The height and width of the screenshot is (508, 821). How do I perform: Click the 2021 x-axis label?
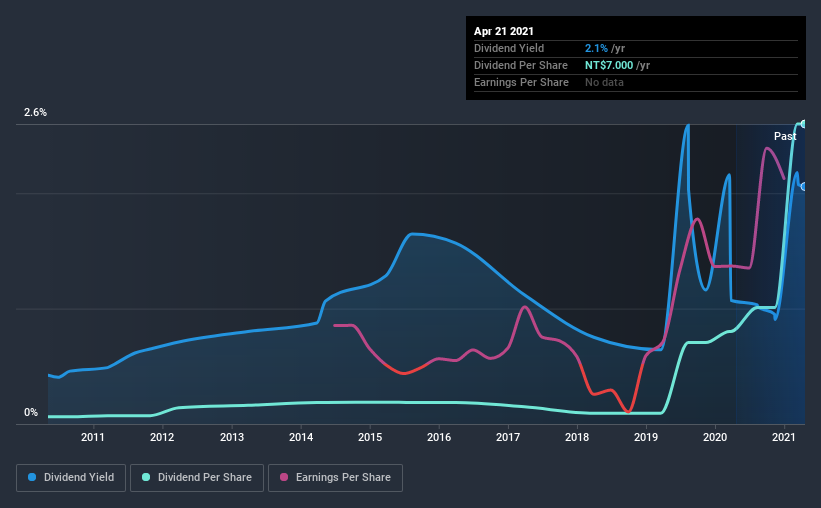click(x=784, y=437)
